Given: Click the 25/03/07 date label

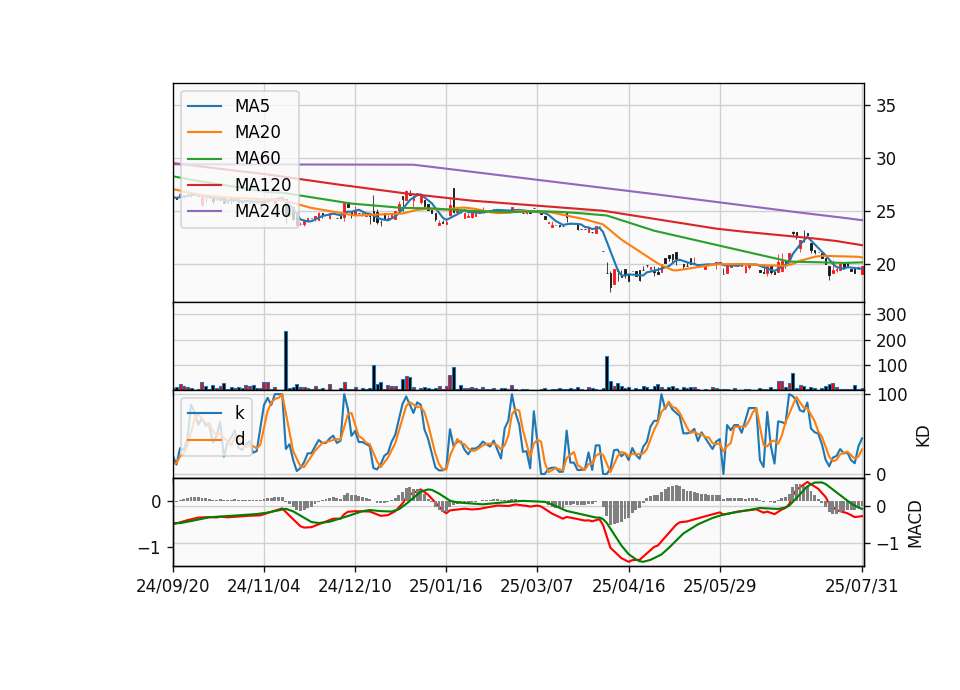Looking at the screenshot, I should click(x=537, y=586).
